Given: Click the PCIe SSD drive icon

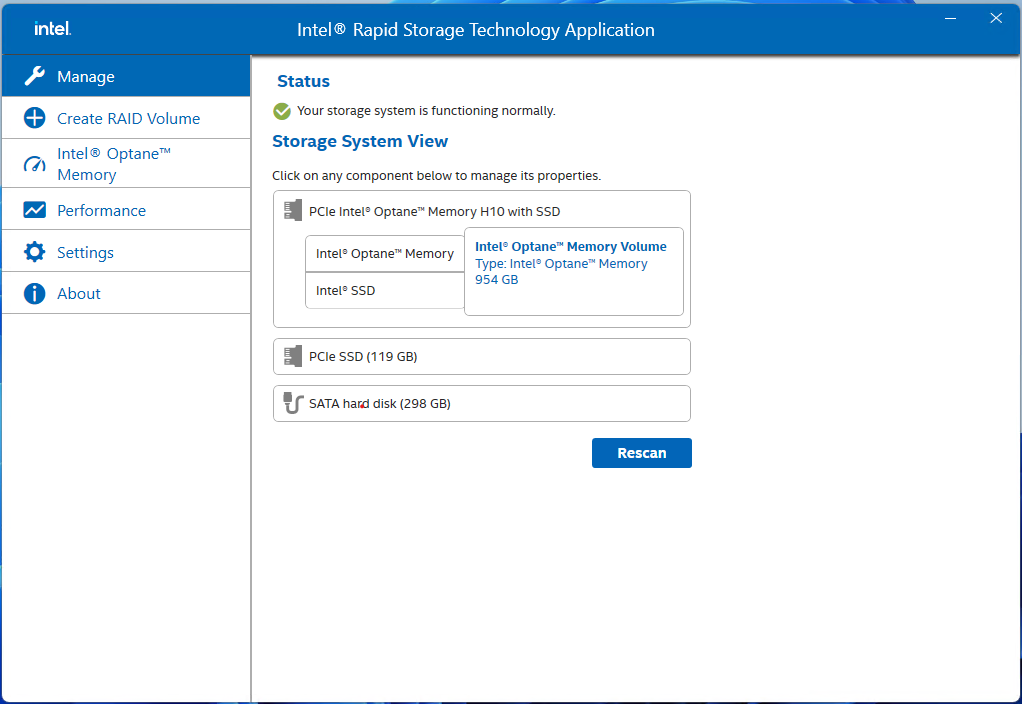Looking at the screenshot, I should tap(293, 356).
